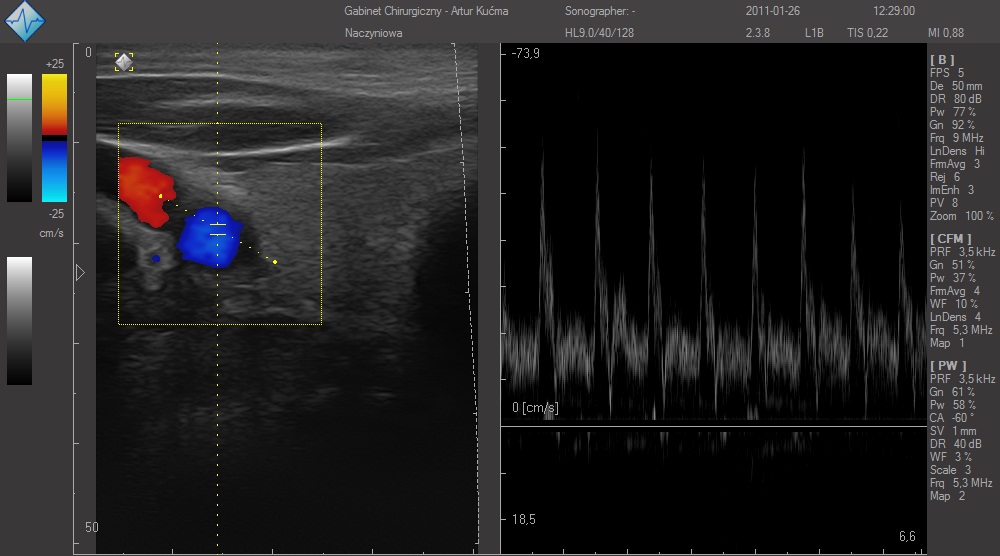Click the 6,6 time scale value
Viewport: 1000px width, 556px height.
[x=908, y=536]
